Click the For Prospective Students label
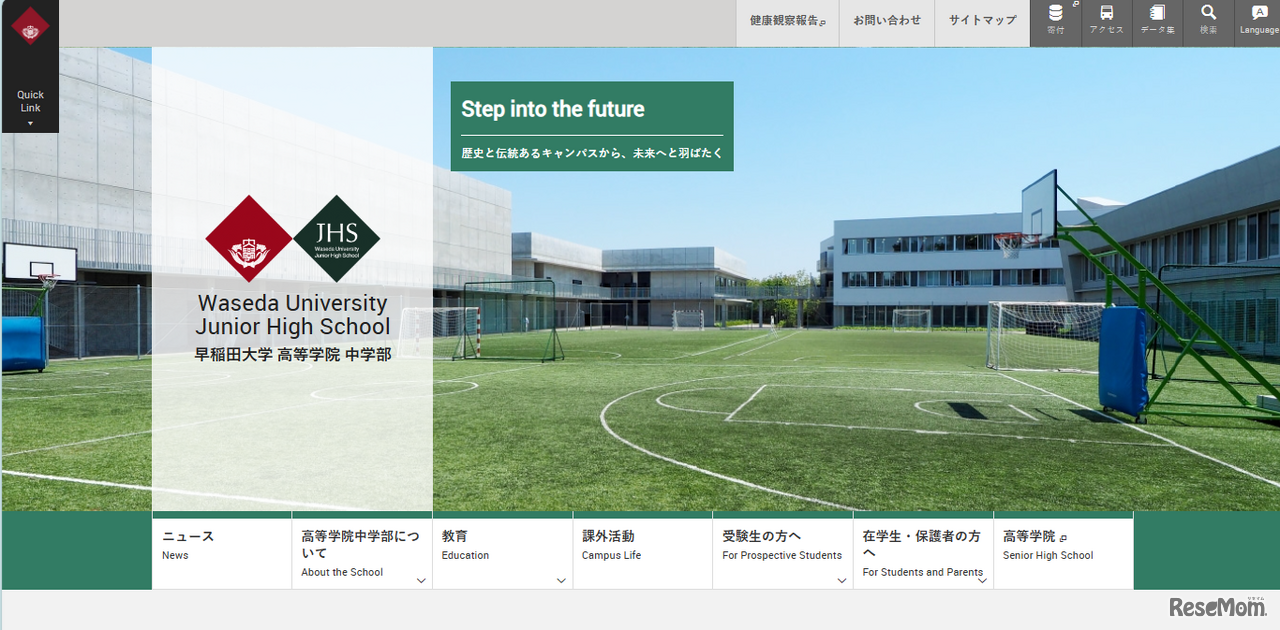This screenshot has width=1280, height=630. (x=782, y=555)
